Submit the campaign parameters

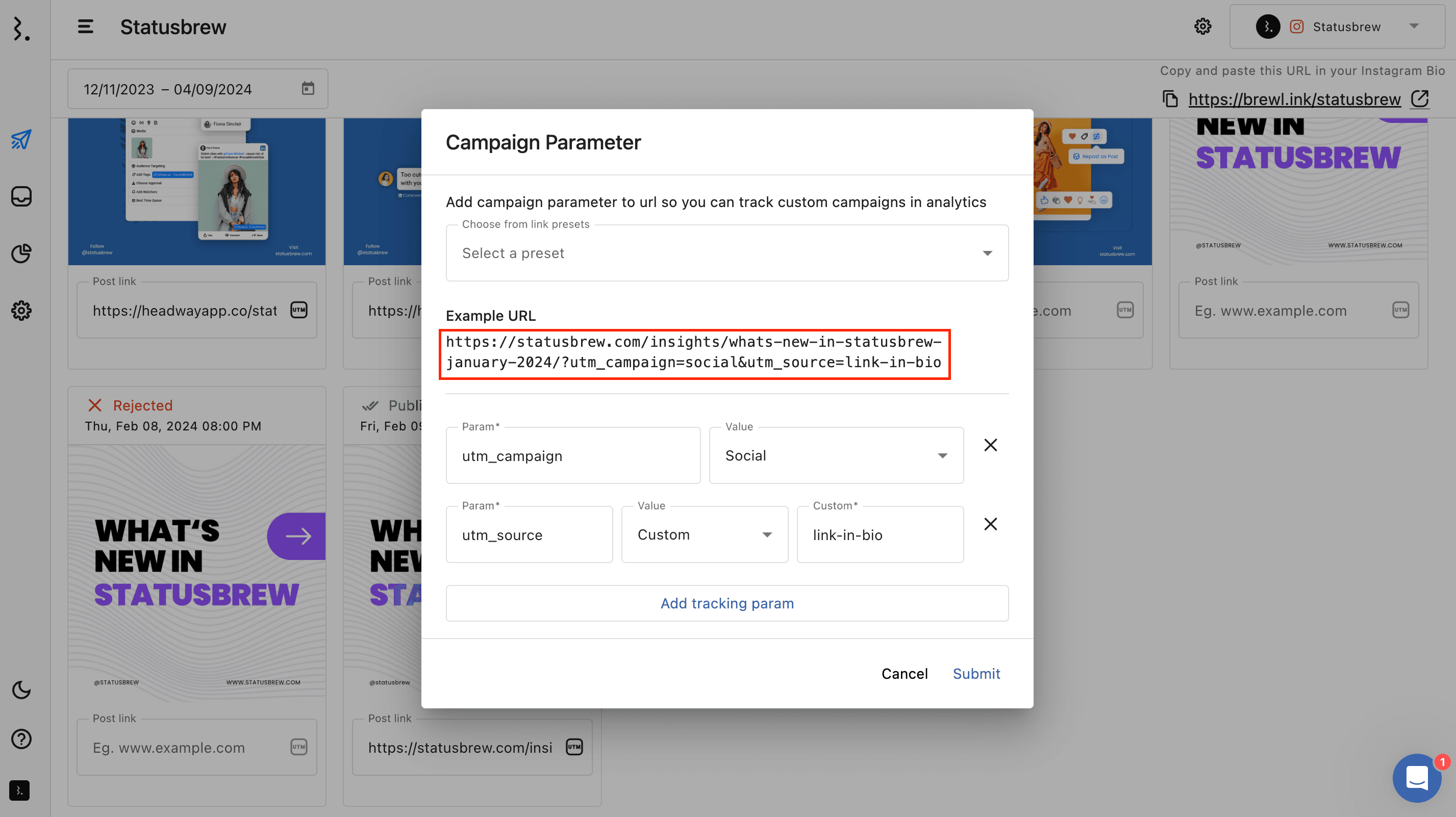(976, 674)
